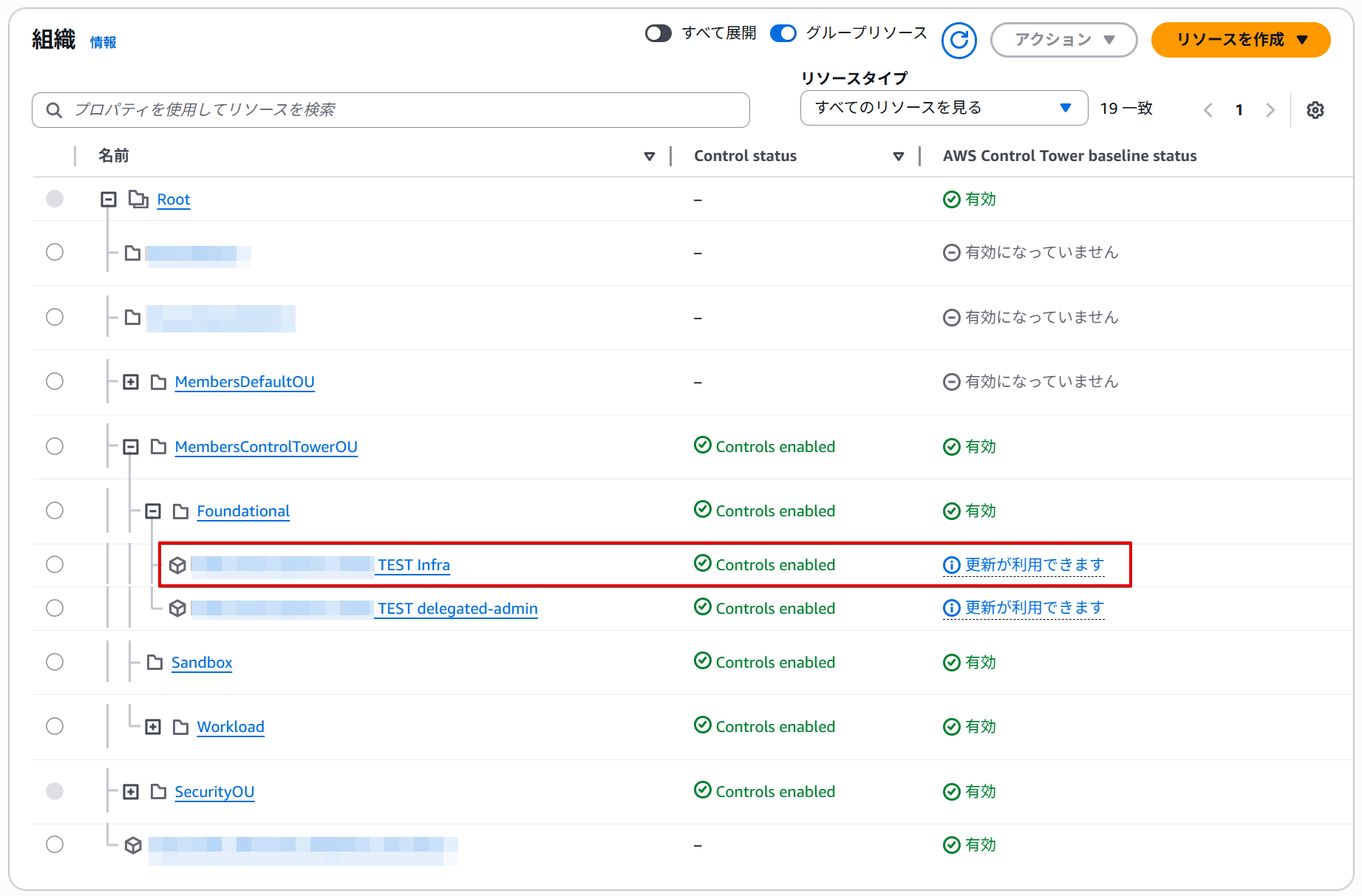Click the refresh icon button
The height and width of the screenshot is (896, 1362).
[x=958, y=40]
